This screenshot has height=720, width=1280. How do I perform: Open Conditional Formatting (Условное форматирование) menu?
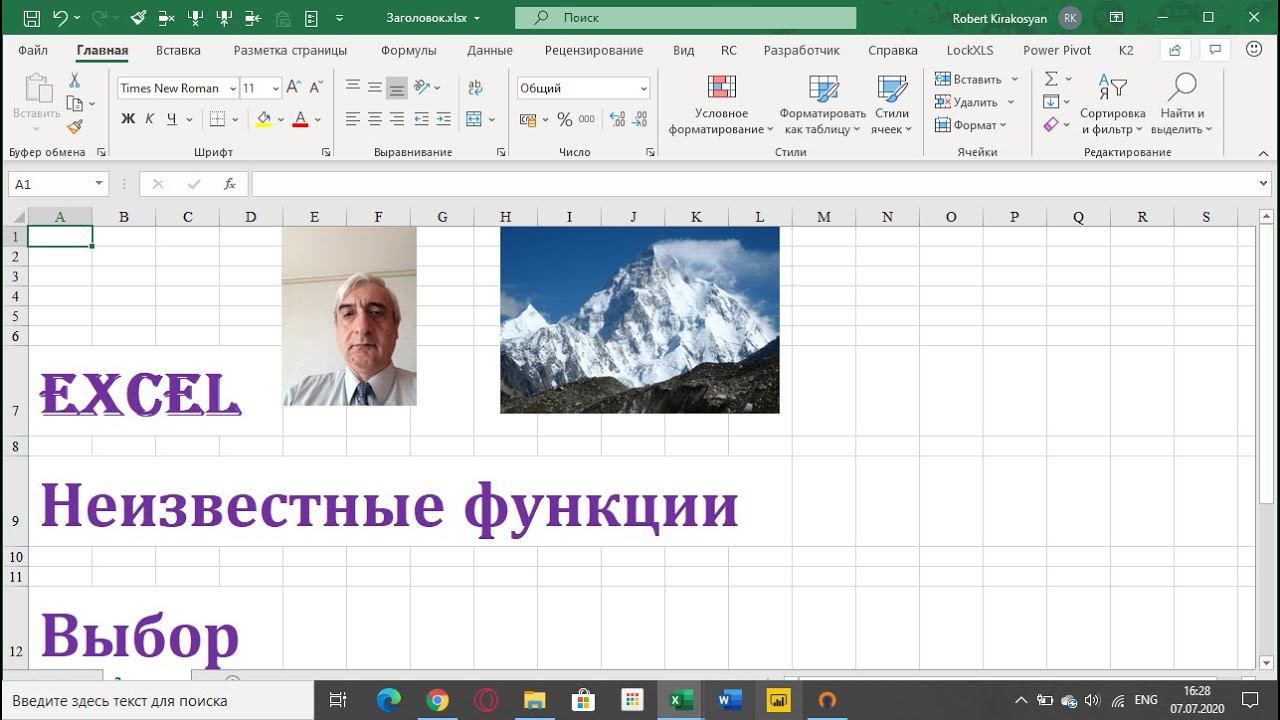coord(721,105)
